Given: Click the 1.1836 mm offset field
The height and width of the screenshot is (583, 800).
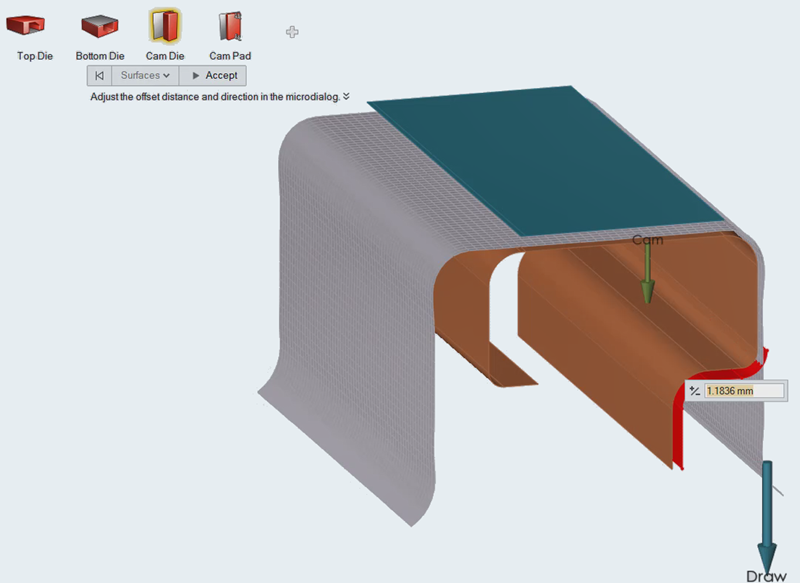Looking at the screenshot, I should [741, 391].
